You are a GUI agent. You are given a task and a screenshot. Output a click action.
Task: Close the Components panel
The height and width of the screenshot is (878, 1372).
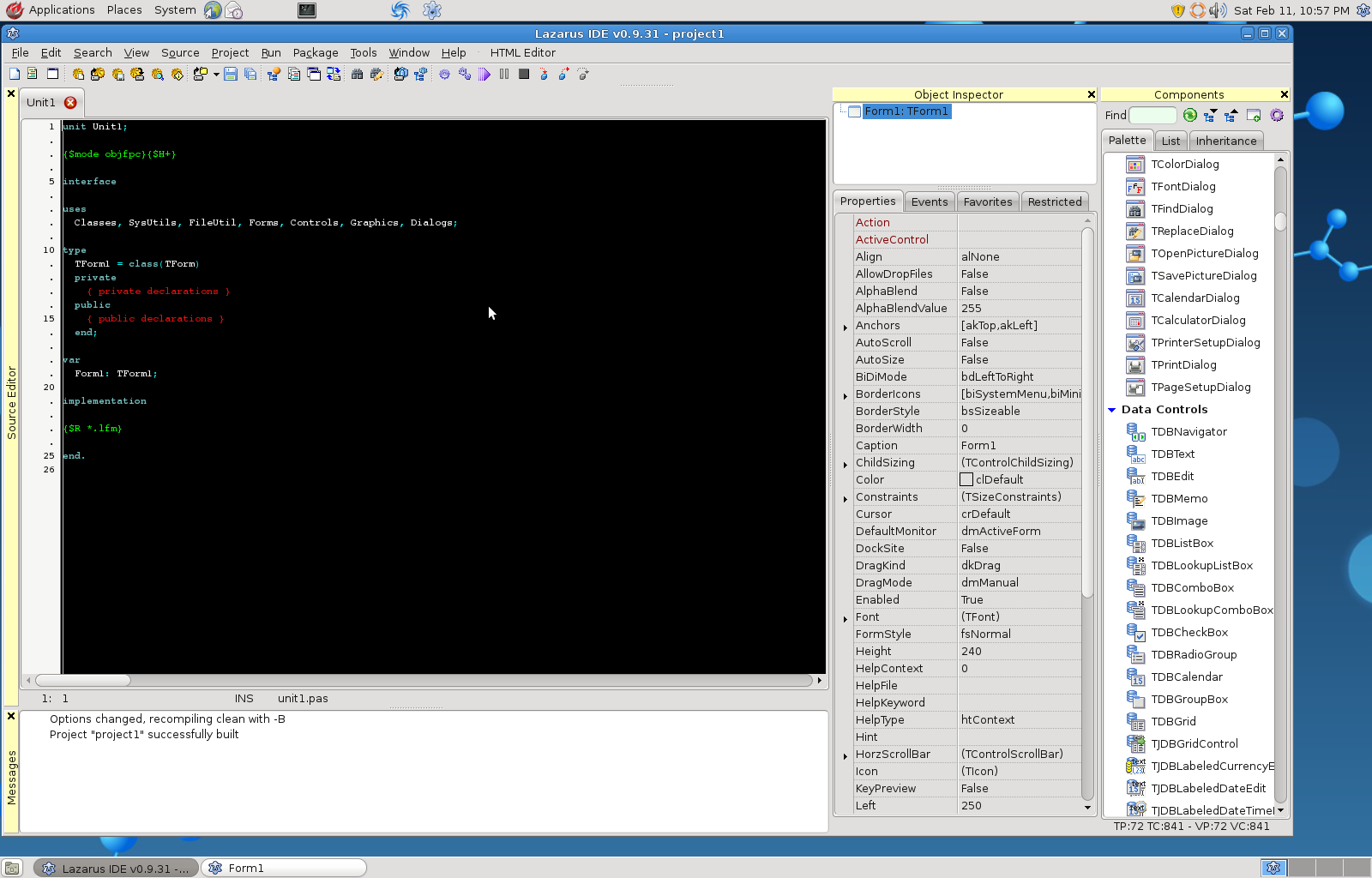click(x=1284, y=94)
